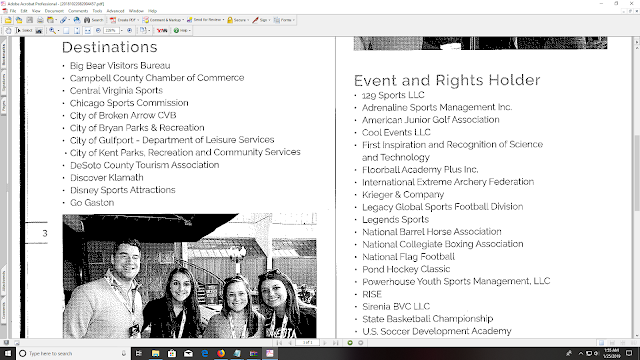Open the Document menu
Viewport: 640px width, 360px height.
pos(54,11)
